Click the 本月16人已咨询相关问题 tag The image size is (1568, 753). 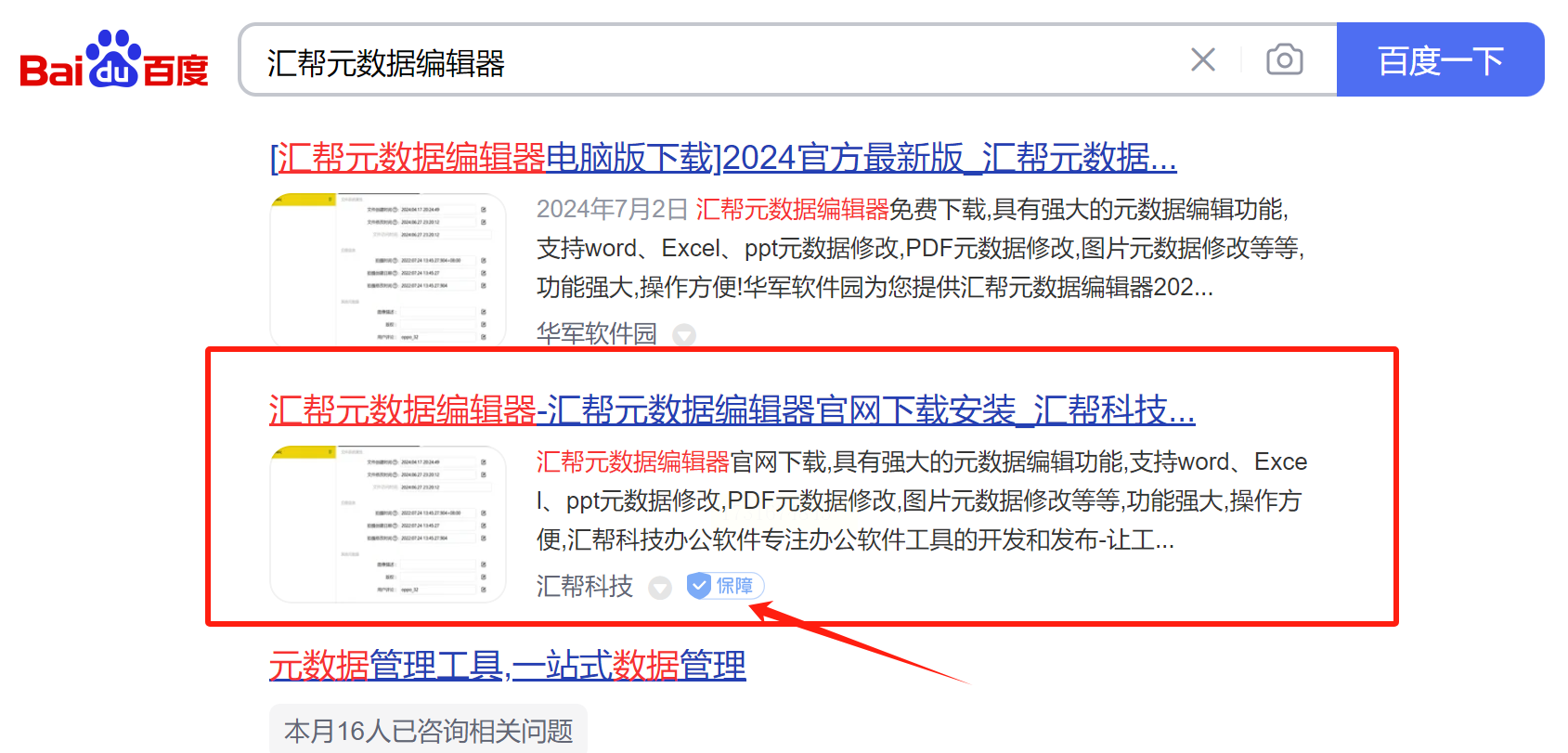(429, 731)
